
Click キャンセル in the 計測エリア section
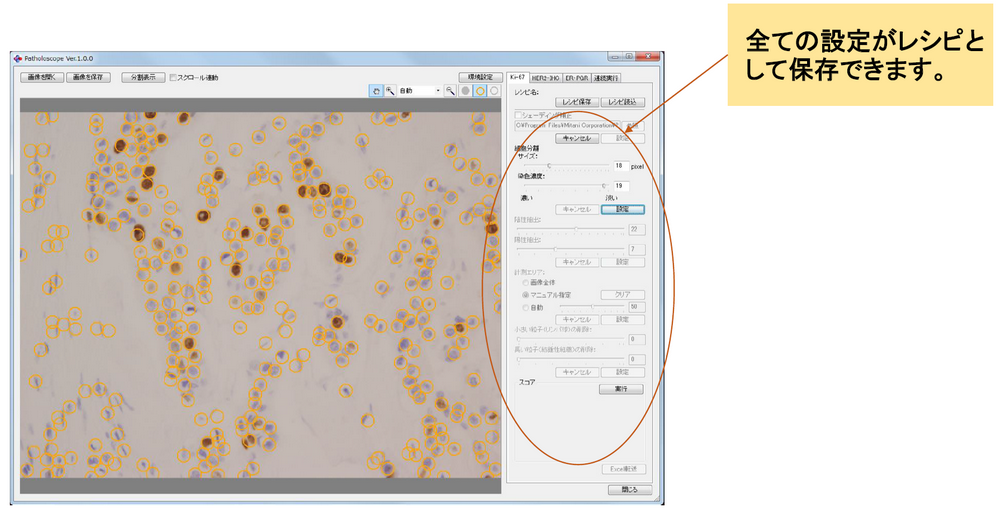577,319
